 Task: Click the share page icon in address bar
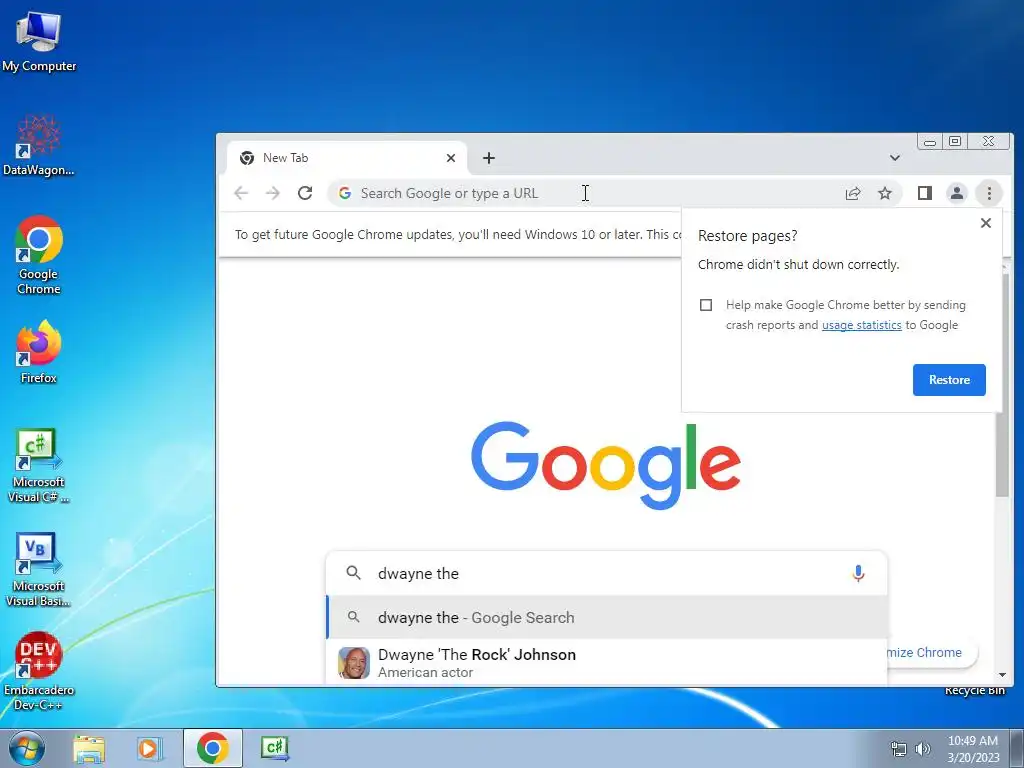point(853,193)
